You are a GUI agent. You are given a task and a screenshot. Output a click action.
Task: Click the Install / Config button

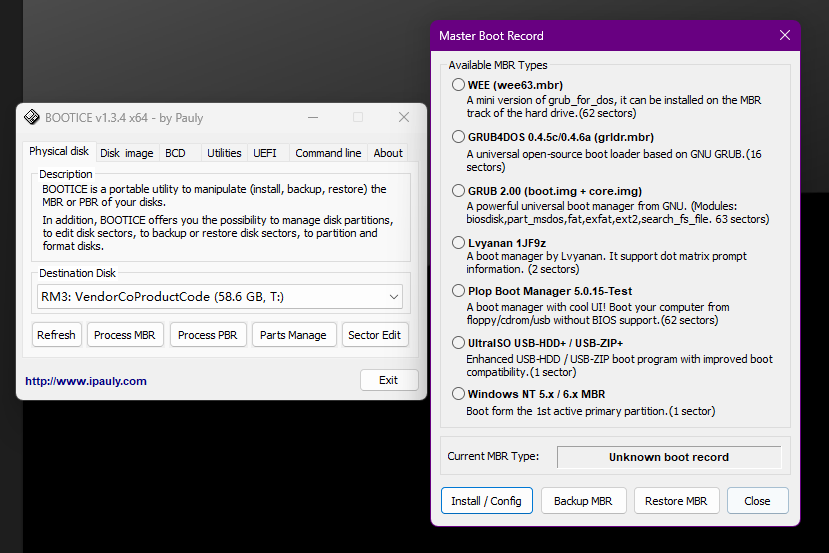486,501
